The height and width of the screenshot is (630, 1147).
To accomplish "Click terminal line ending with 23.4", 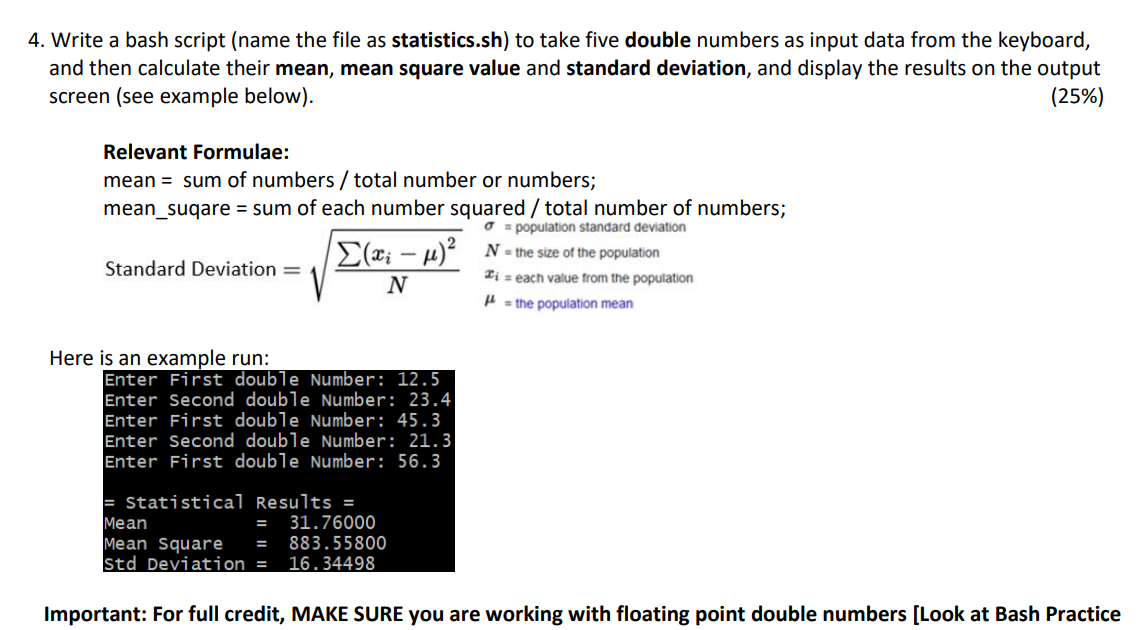I will coord(278,400).
